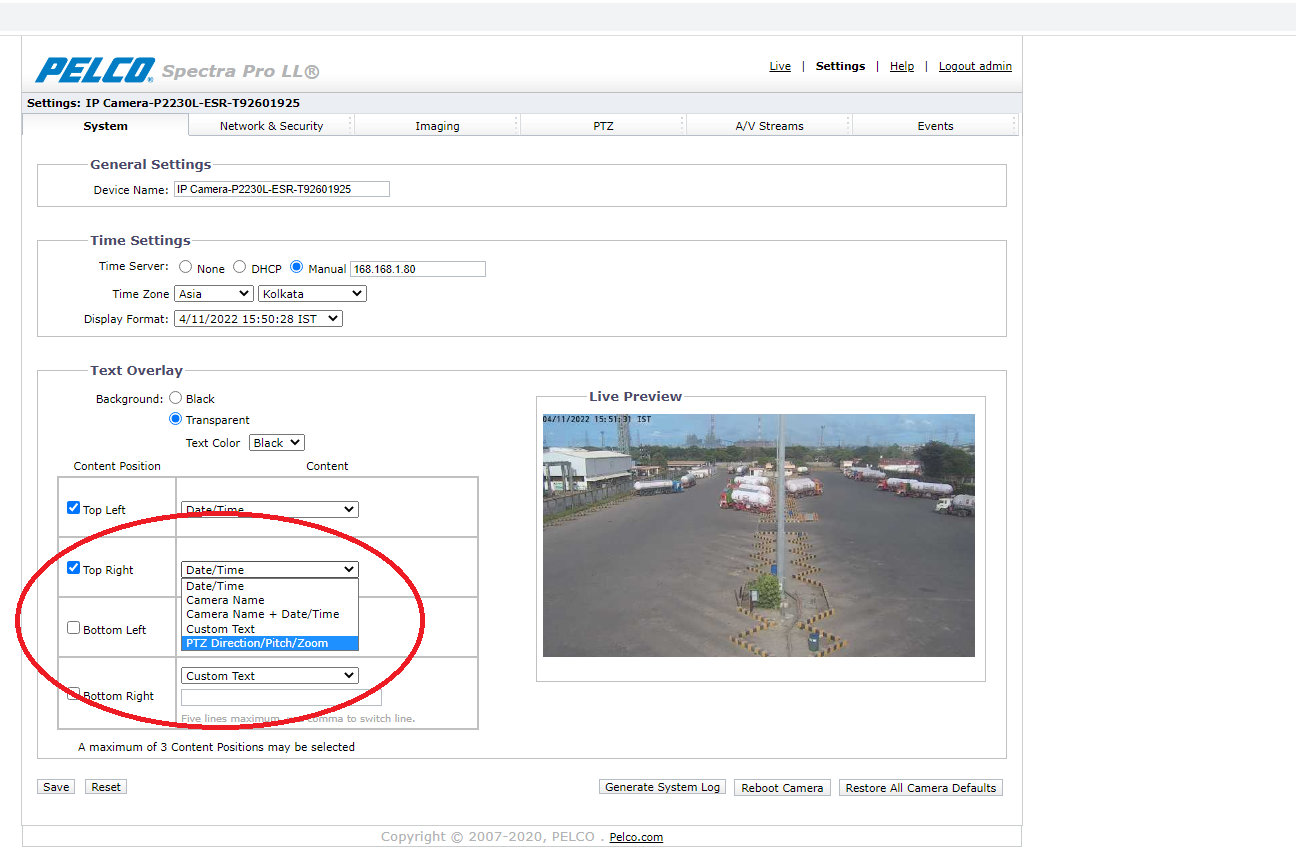1296x850 pixels.
Task: Choose None for time server
Action: coord(186,268)
